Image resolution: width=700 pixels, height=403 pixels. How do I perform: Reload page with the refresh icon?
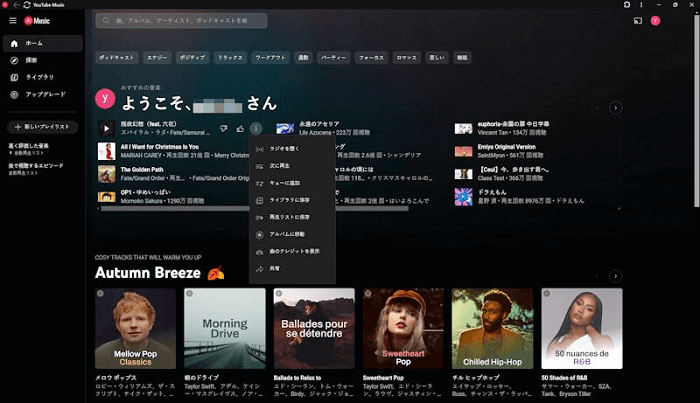[27, 4]
